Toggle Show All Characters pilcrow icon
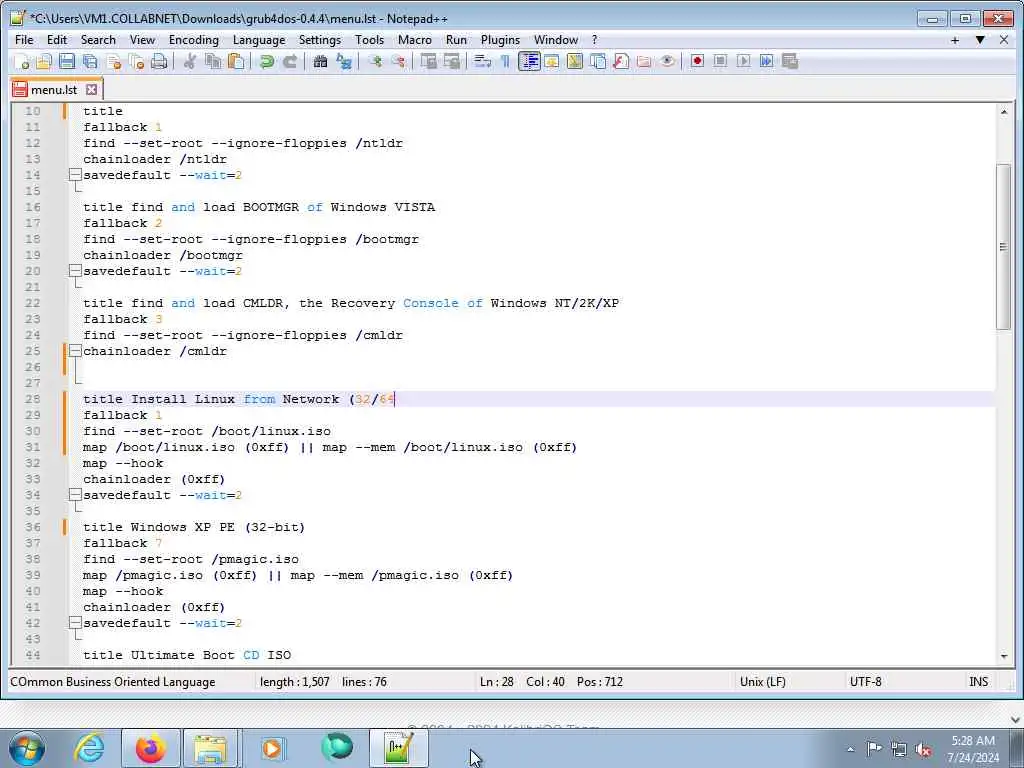The image size is (1024, 768). 505,61
